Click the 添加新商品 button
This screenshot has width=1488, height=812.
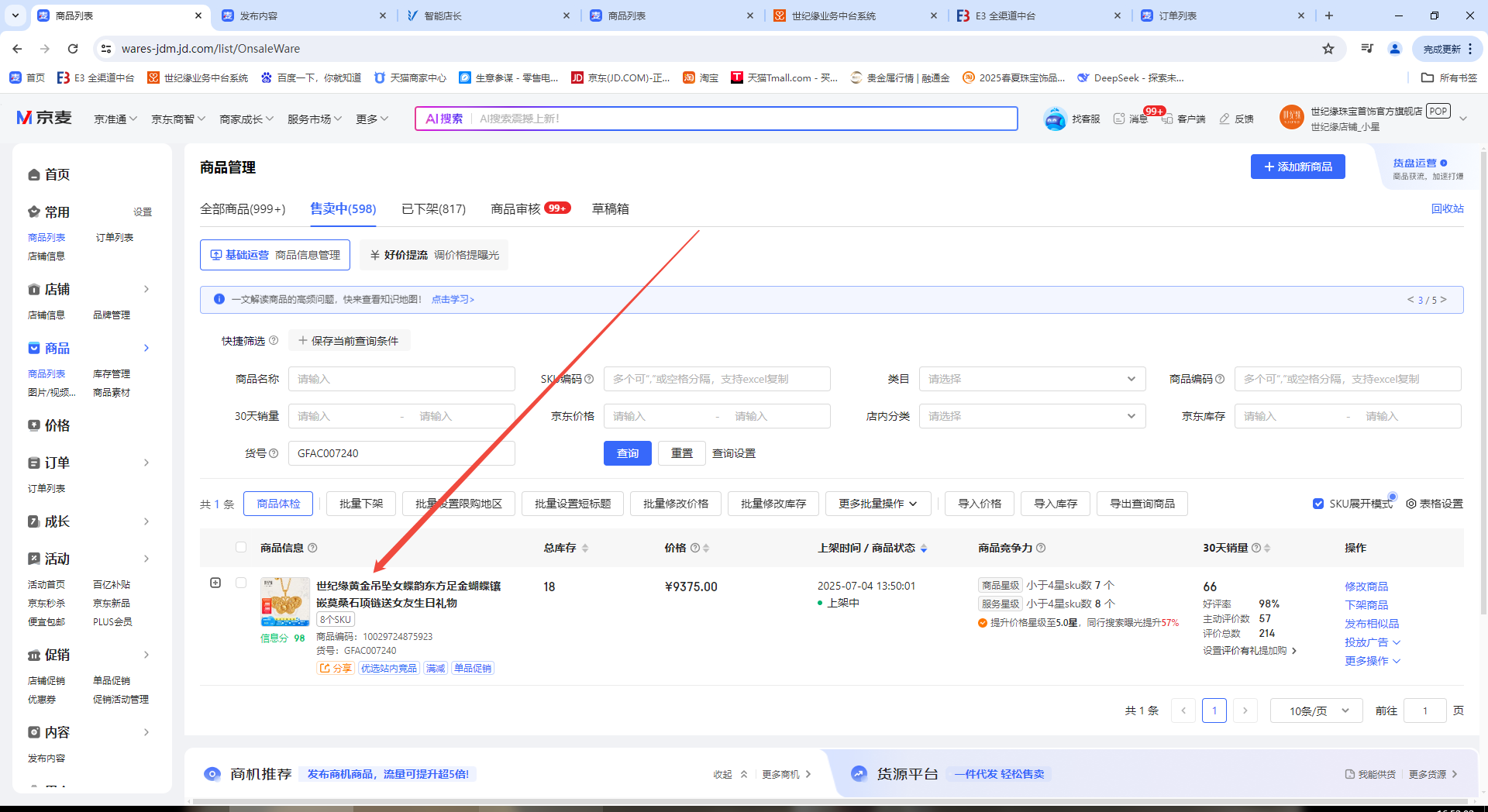pyautogui.click(x=1297, y=167)
